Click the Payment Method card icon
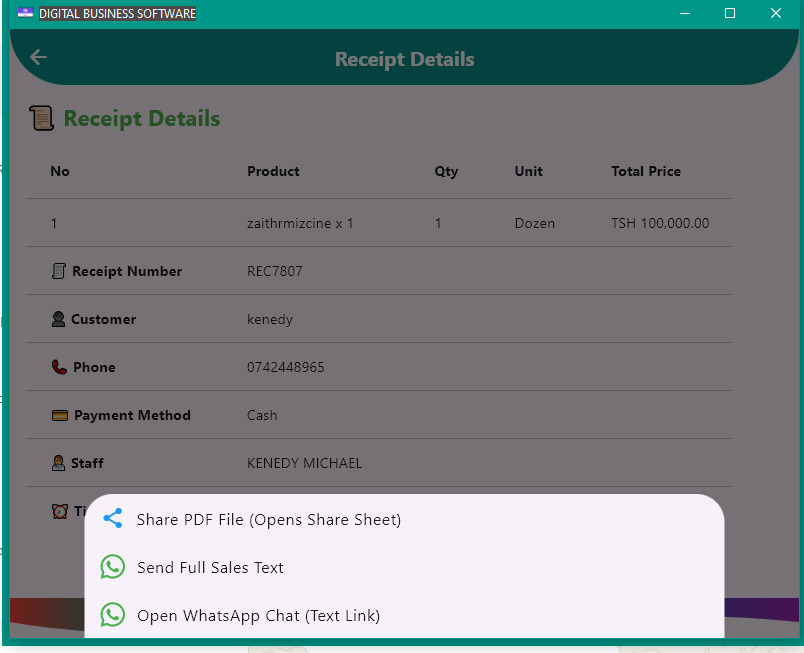This screenshot has width=804, height=653. (x=60, y=415)
